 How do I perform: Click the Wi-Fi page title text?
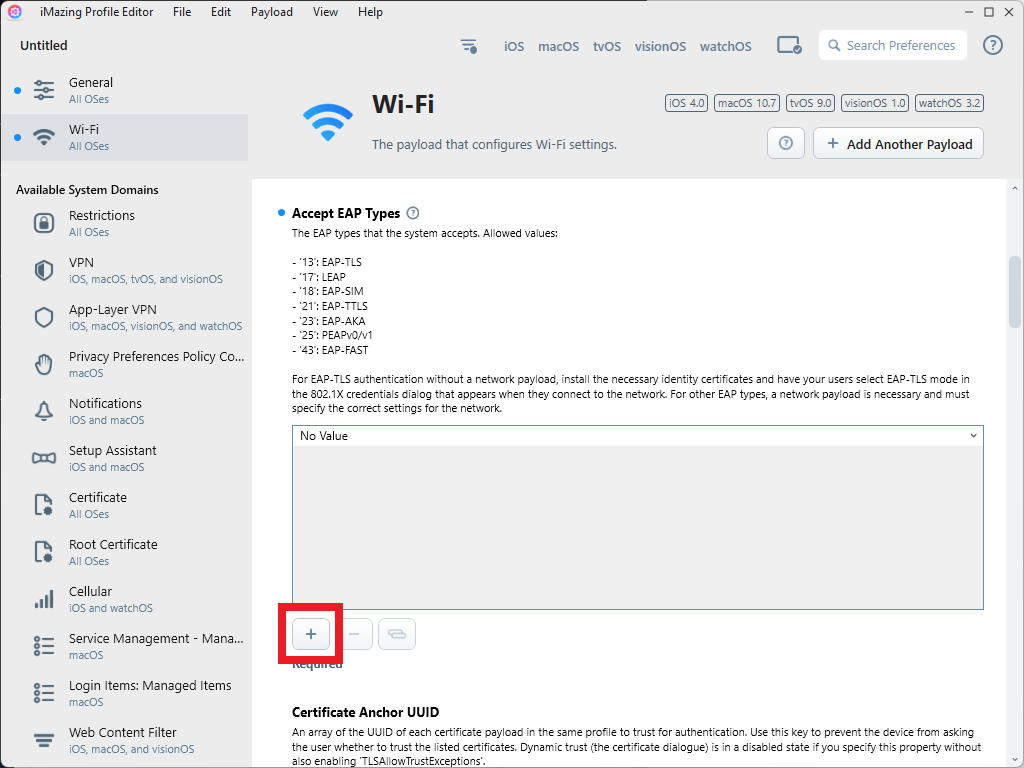point(403,104)
